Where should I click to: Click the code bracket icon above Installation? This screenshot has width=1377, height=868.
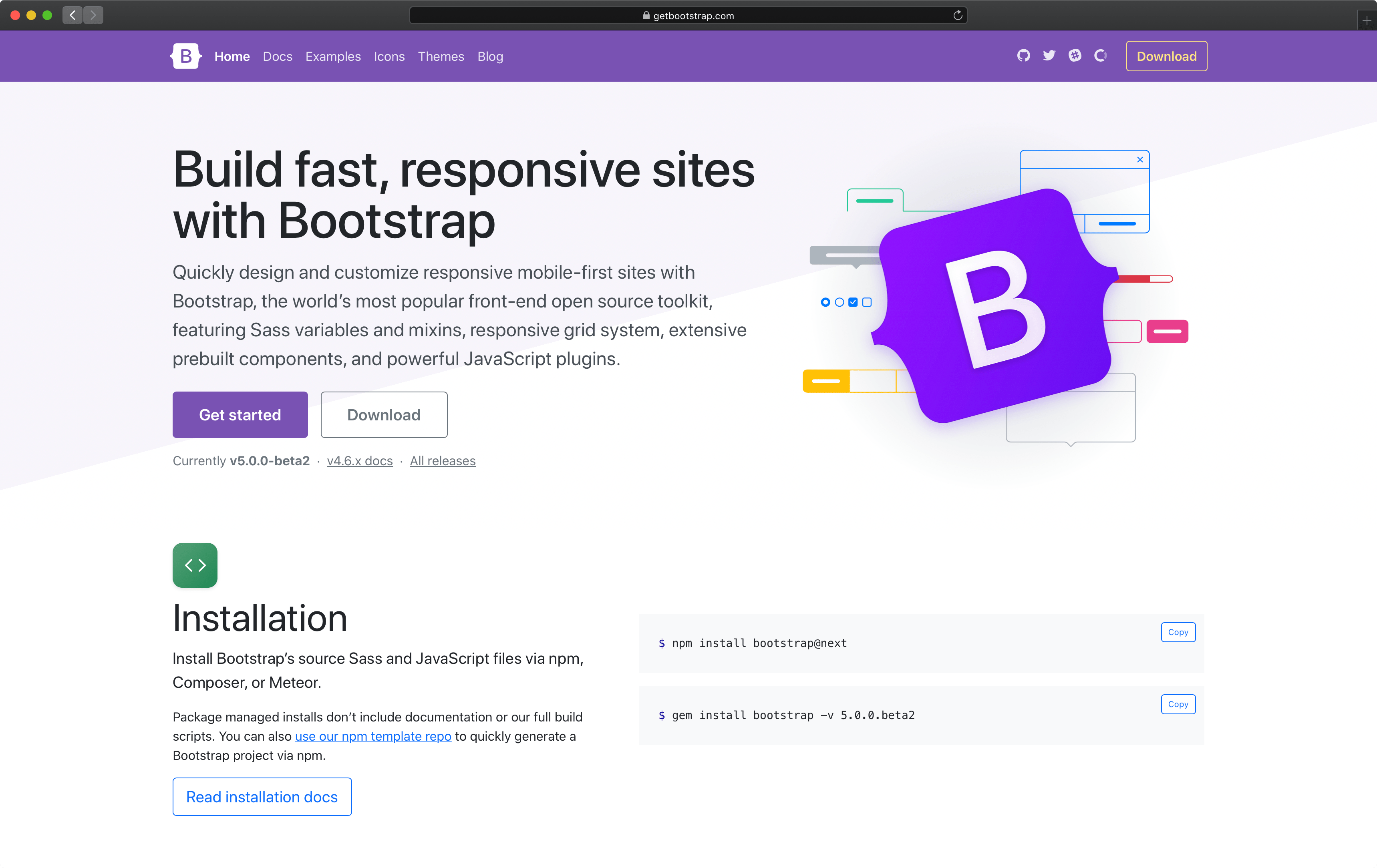(x=195, y=564)
